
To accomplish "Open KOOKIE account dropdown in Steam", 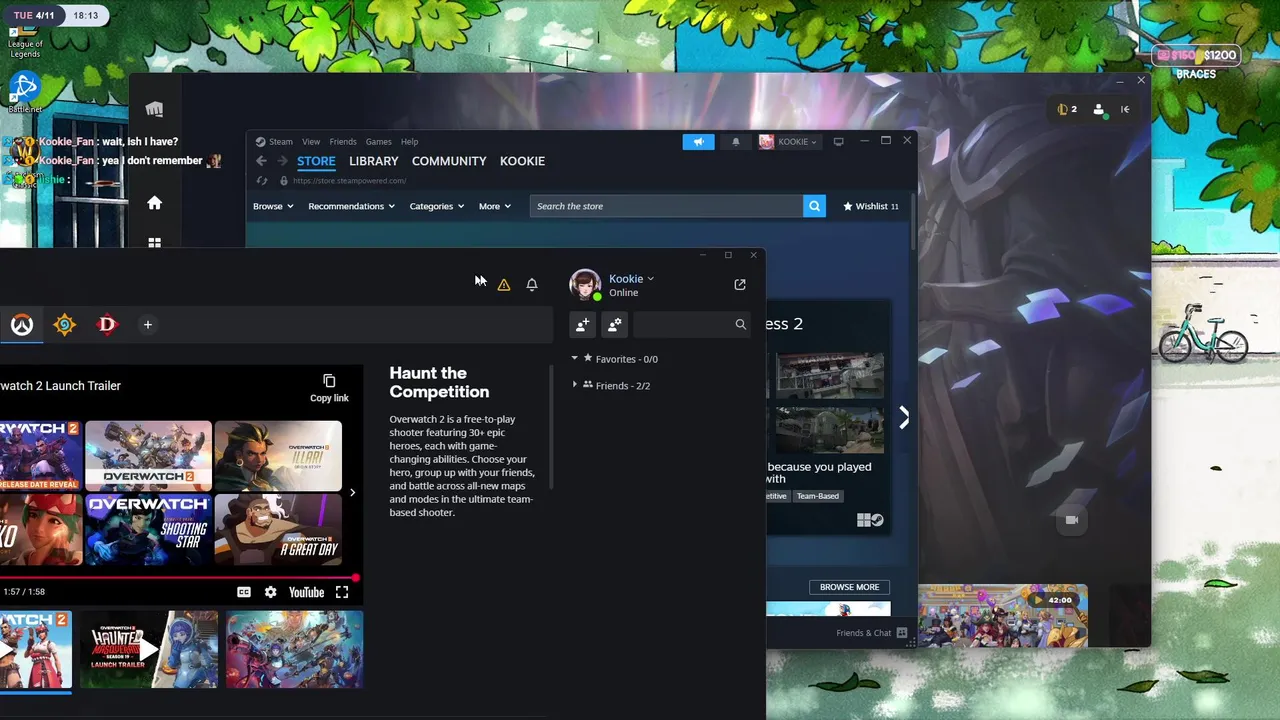I will click(x=788, y=142).
